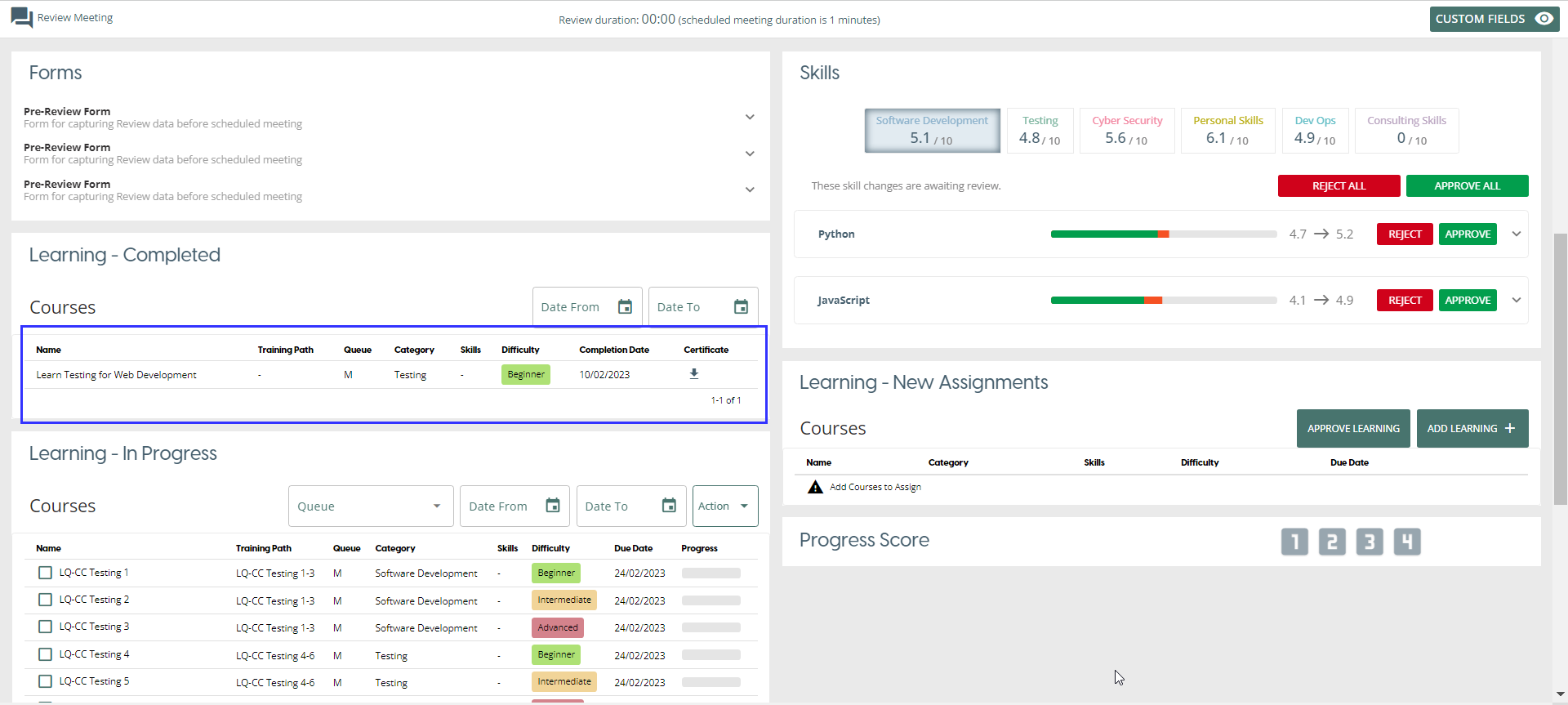The height and width of the screenshot is (705, 1568).
Task: Select the Dev Ops skills tab
Action: click(1315, 131)
